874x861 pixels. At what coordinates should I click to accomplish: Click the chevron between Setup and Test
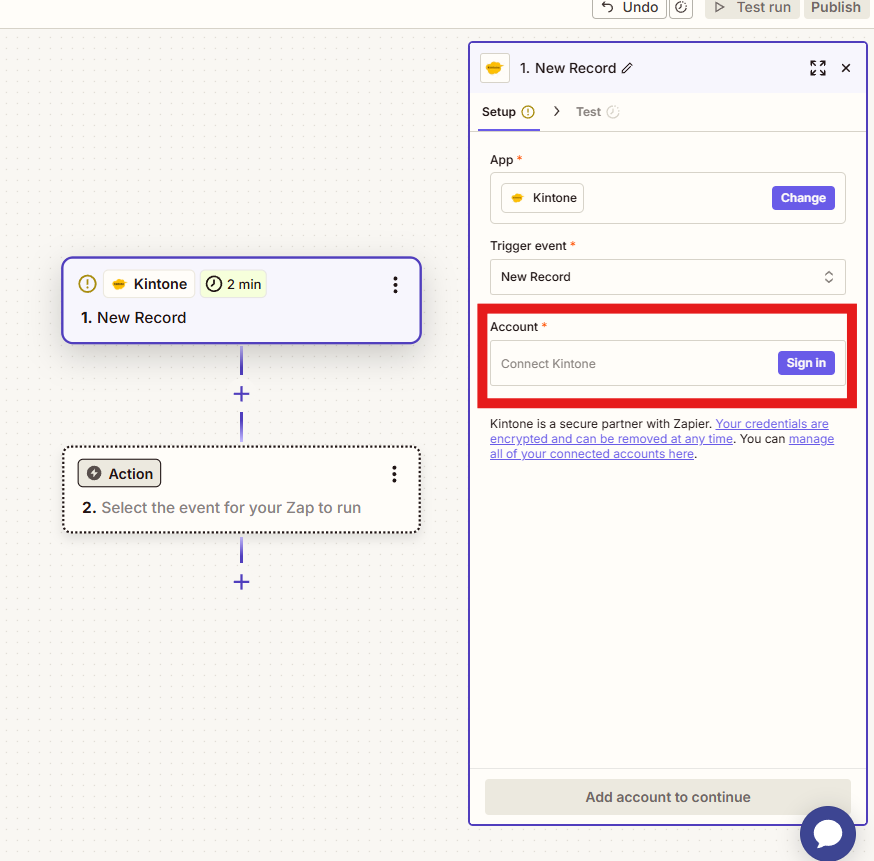556,111
